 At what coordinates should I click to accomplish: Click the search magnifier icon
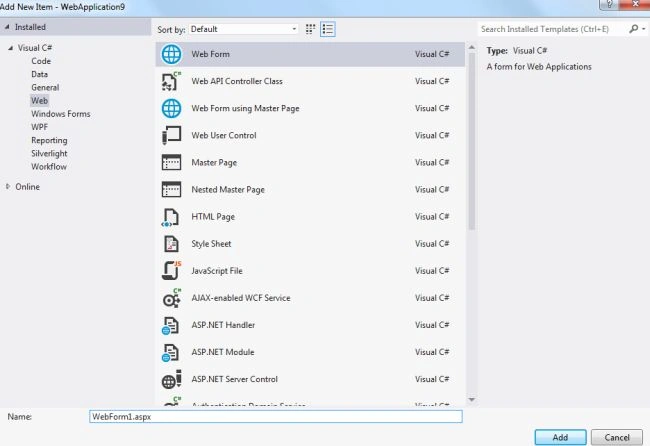[633, 29]
